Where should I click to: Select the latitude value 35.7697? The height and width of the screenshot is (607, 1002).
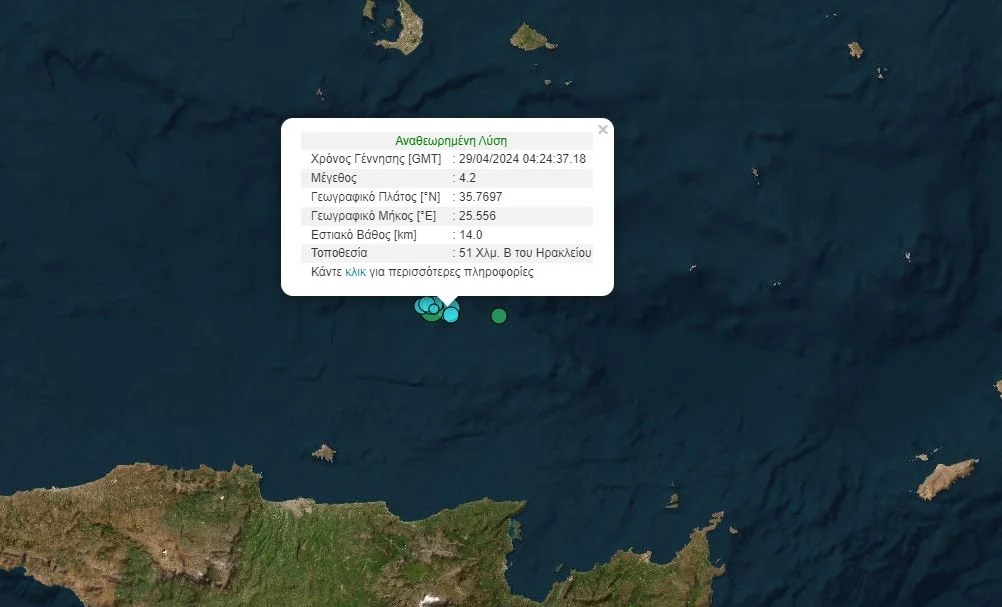coord(480,197)
